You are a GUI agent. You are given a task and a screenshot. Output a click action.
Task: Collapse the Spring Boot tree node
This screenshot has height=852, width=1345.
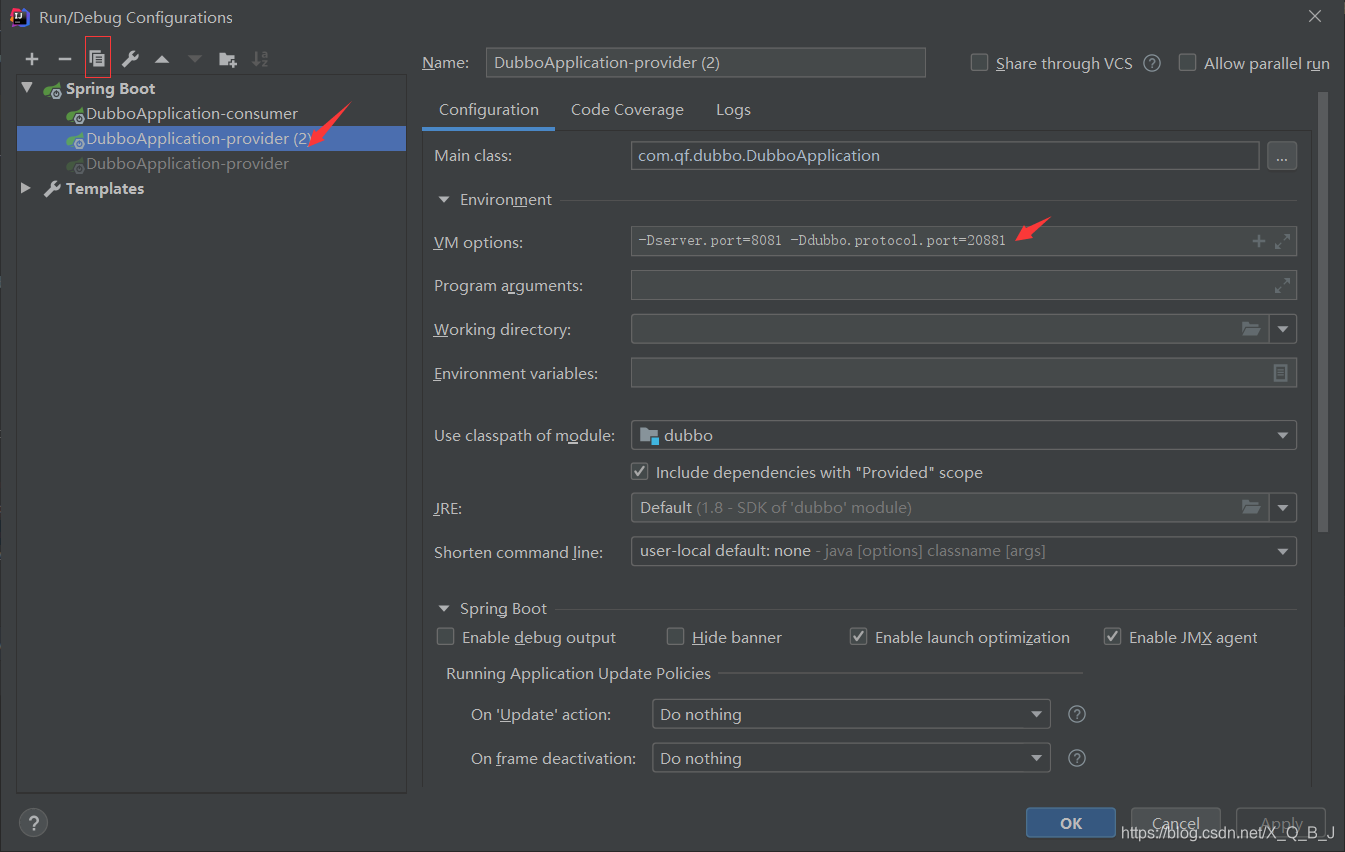click(27, 88)
